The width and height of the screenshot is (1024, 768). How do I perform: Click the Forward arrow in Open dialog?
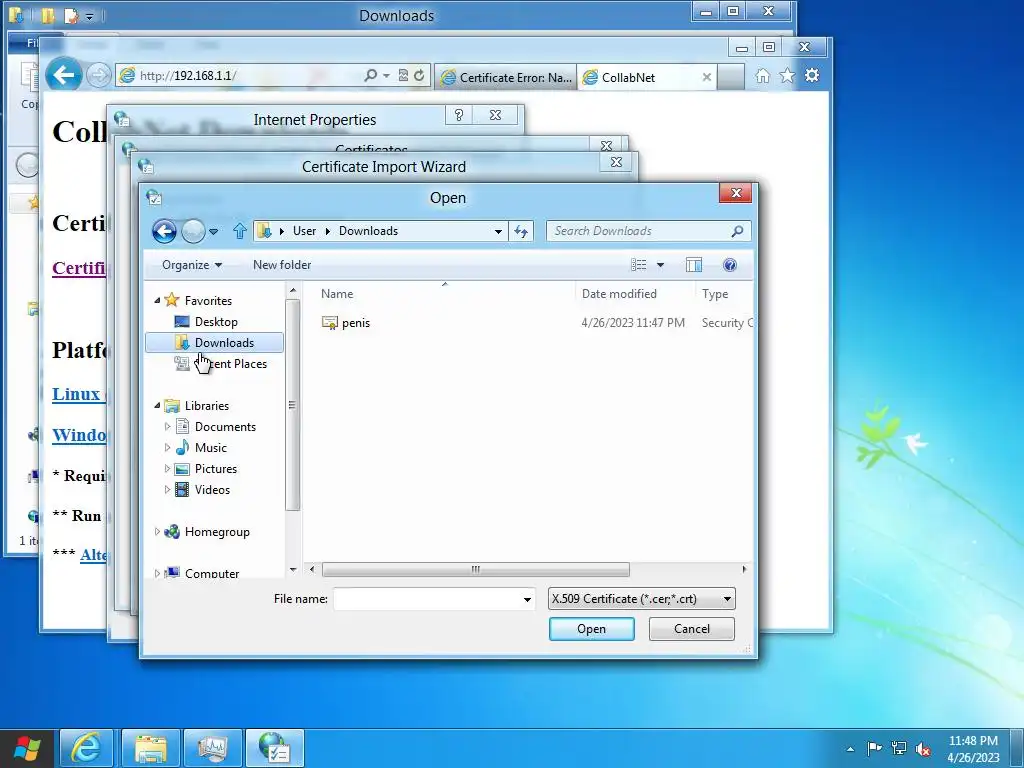pyautogui.click(x=193, y=231)
